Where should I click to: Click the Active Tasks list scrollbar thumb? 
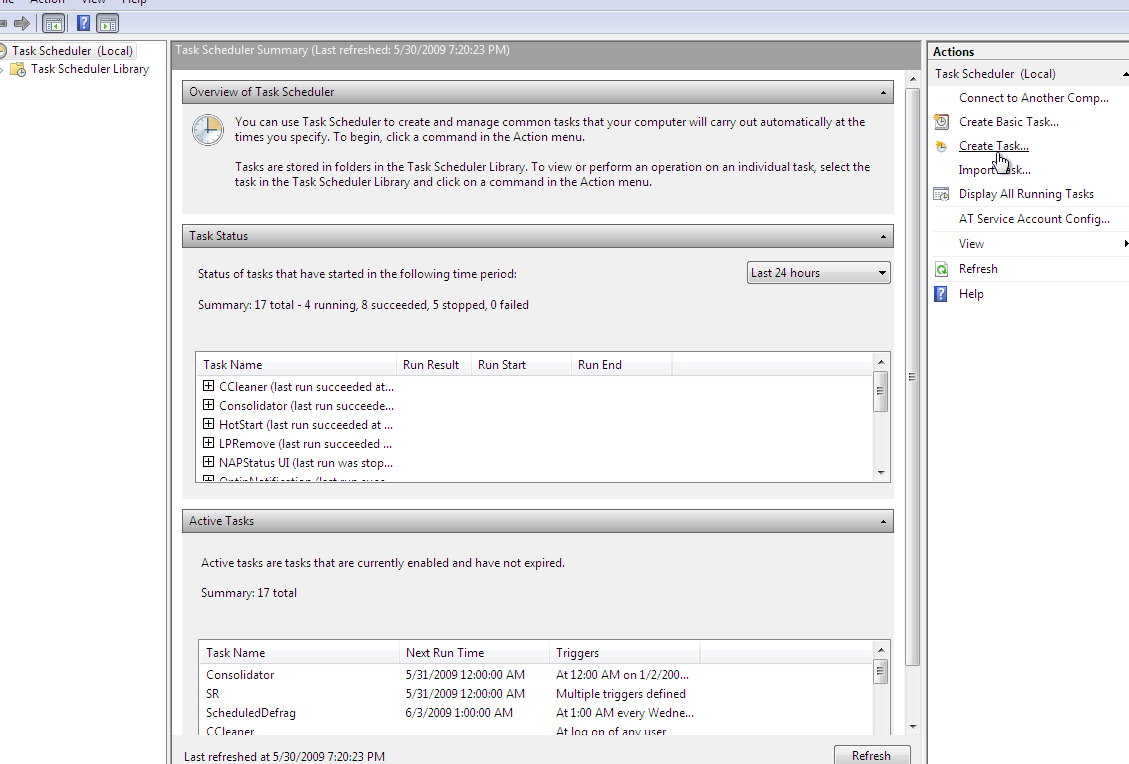click(881, 671)
